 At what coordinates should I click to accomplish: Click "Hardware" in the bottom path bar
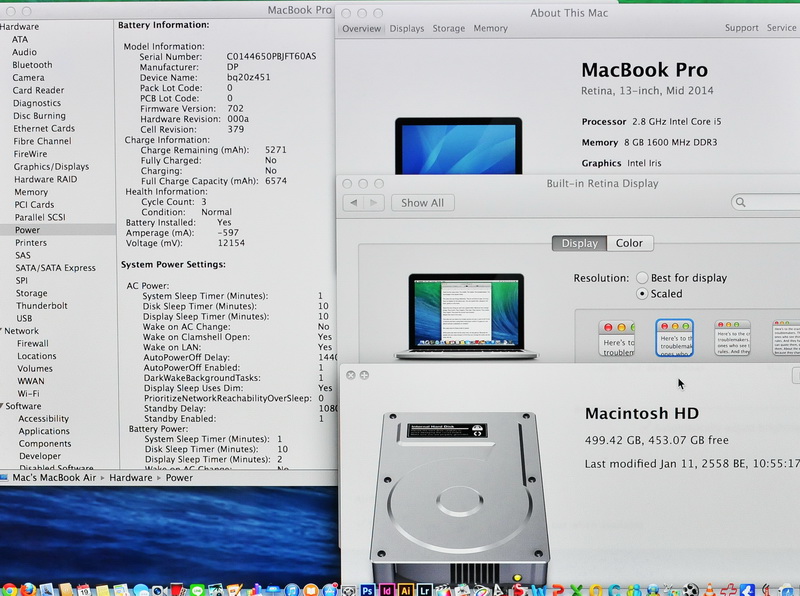pyautogui.click(x=131, y=478)
